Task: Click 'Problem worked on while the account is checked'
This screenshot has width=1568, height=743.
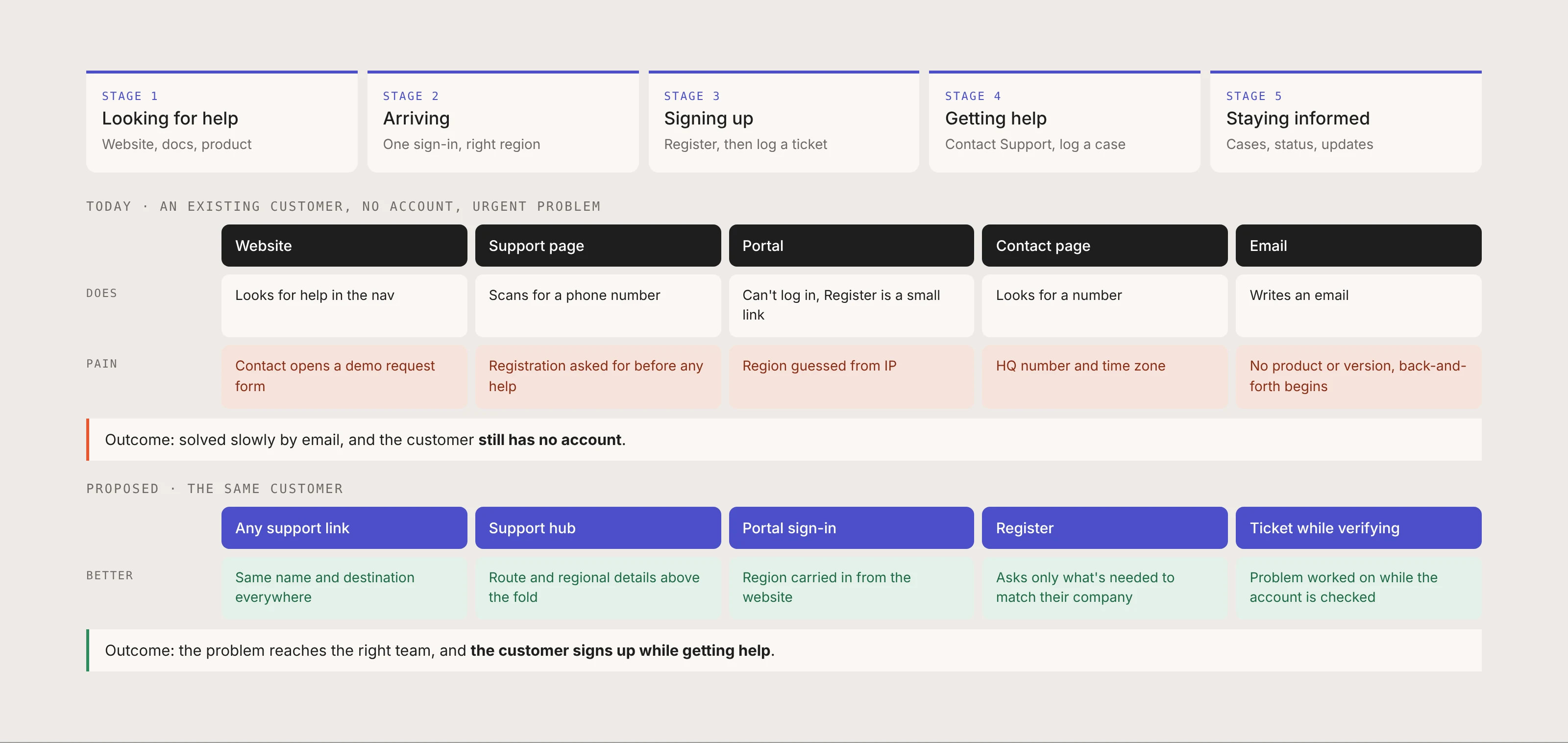Action: 1359,588
